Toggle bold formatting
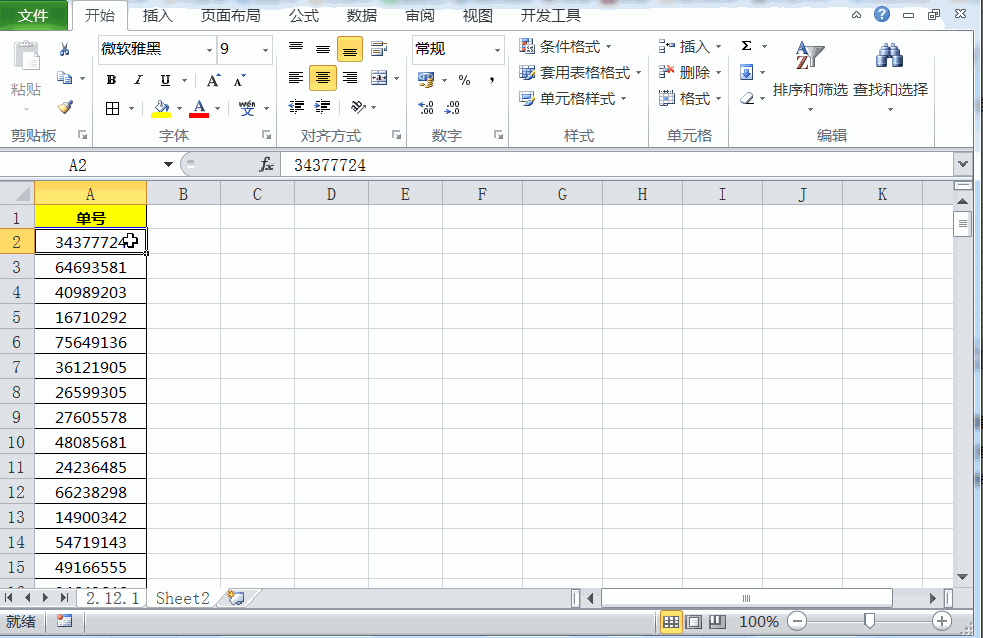The width and height of the screenshot is (983, 638). pos(112,80)
